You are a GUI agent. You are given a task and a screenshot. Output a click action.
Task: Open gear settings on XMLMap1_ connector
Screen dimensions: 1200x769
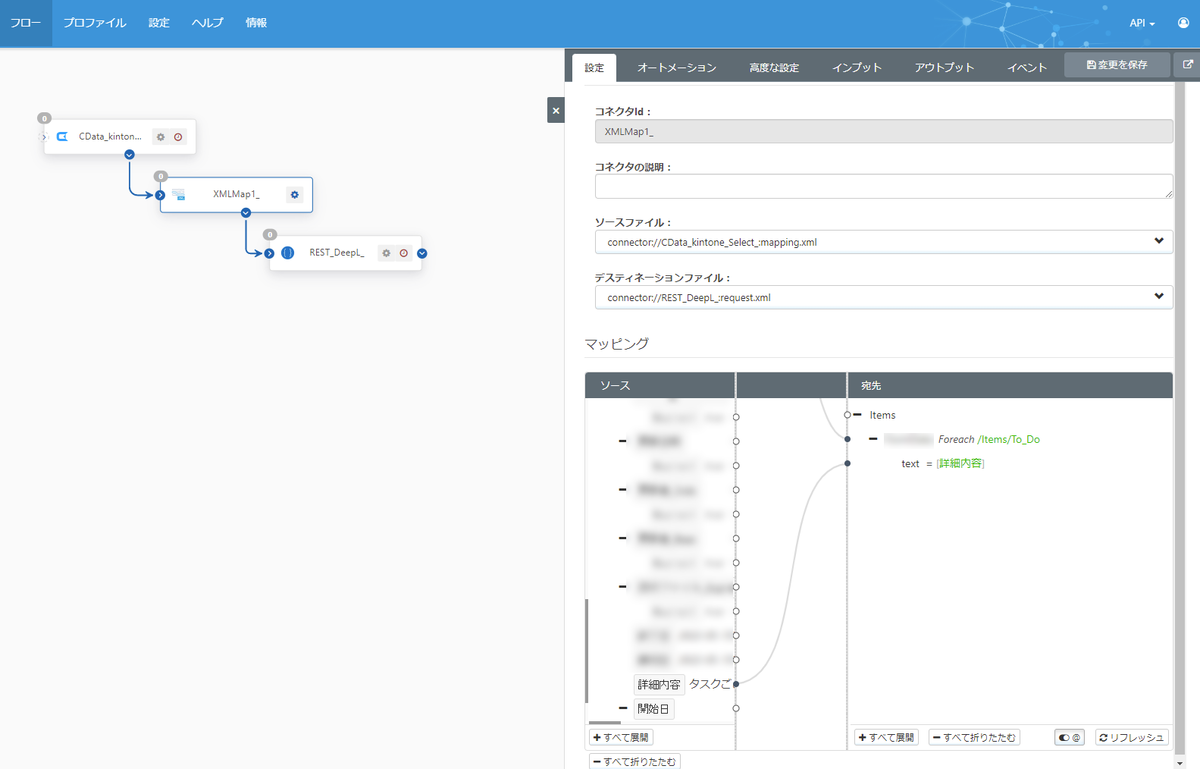[294, 195]
